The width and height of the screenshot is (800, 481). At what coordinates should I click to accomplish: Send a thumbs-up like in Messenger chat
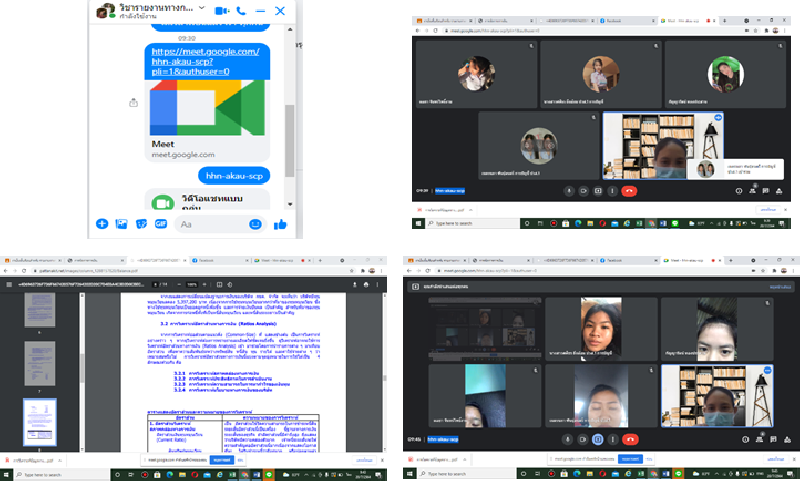pyautogui.click(x=280, y=224)
